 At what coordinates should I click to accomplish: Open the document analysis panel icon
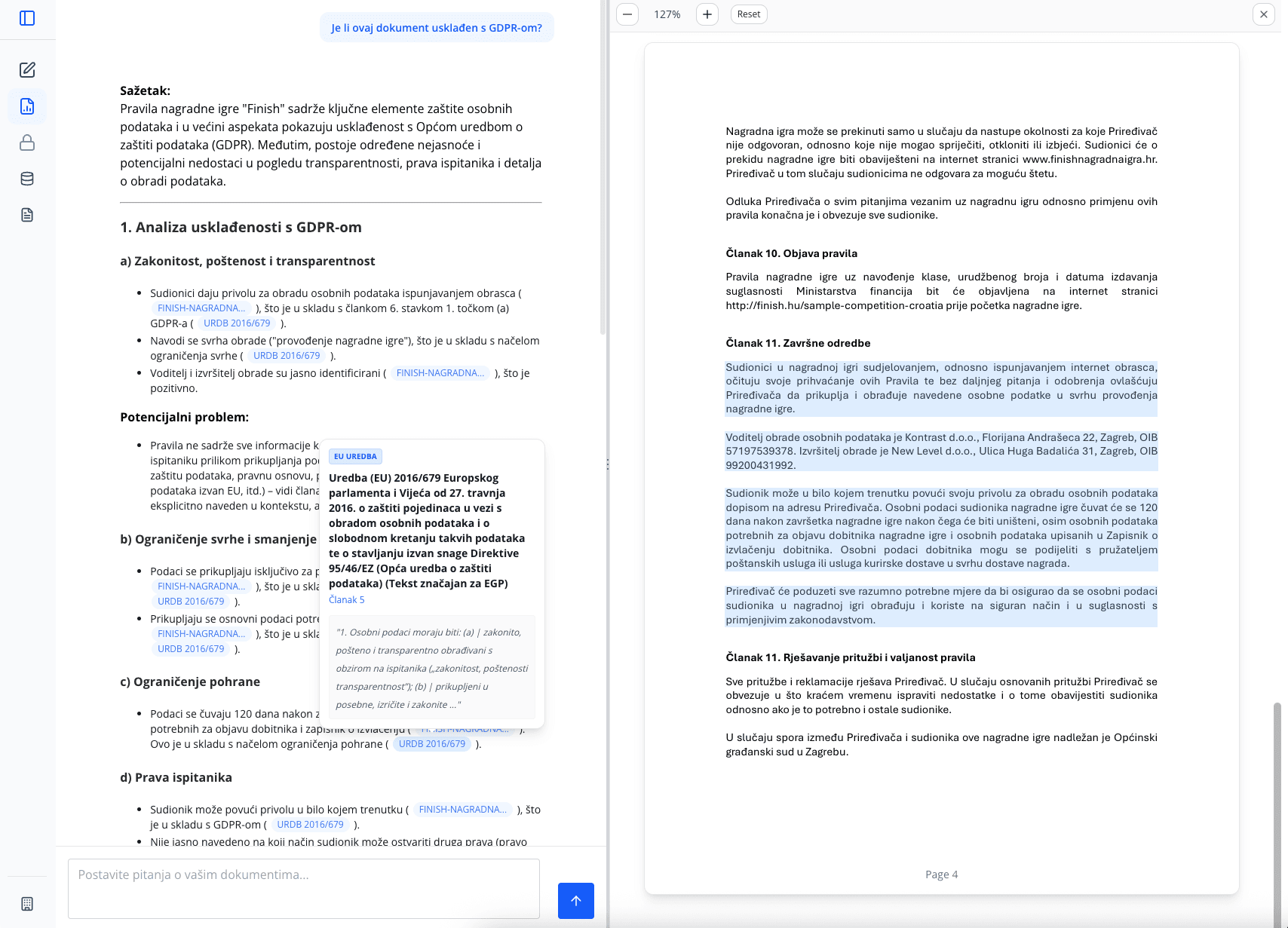[27, 106]
